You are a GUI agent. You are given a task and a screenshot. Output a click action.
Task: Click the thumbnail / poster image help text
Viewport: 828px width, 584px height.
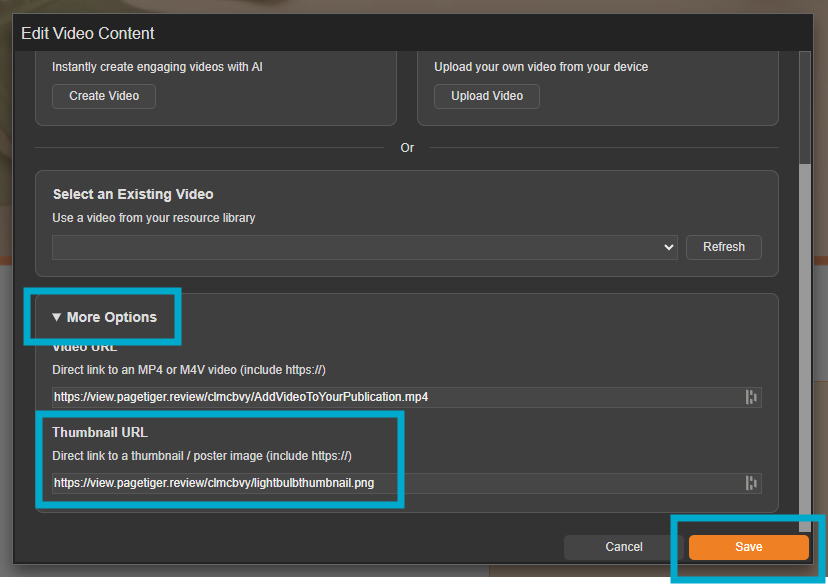tap(201, 456)
